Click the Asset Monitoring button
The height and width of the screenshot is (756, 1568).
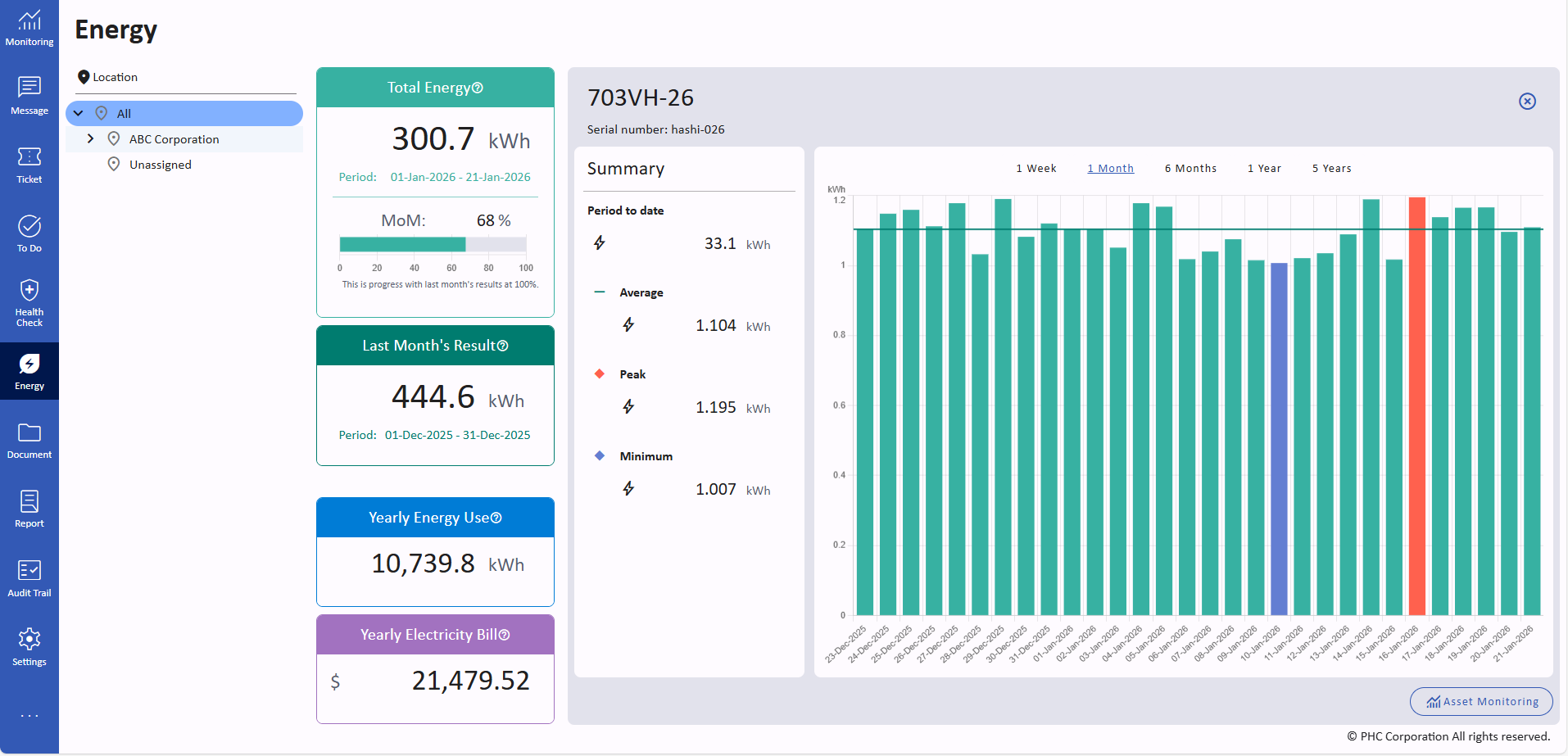[x=1481, y=701]
